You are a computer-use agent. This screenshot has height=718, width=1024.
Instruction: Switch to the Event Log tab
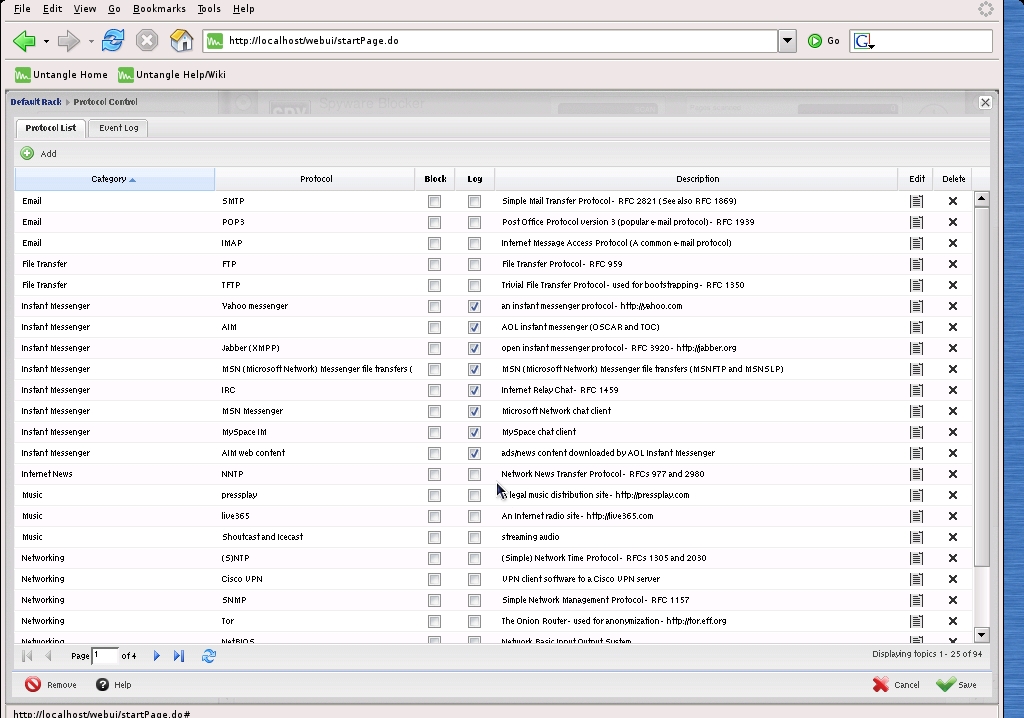tap(118, 128)
